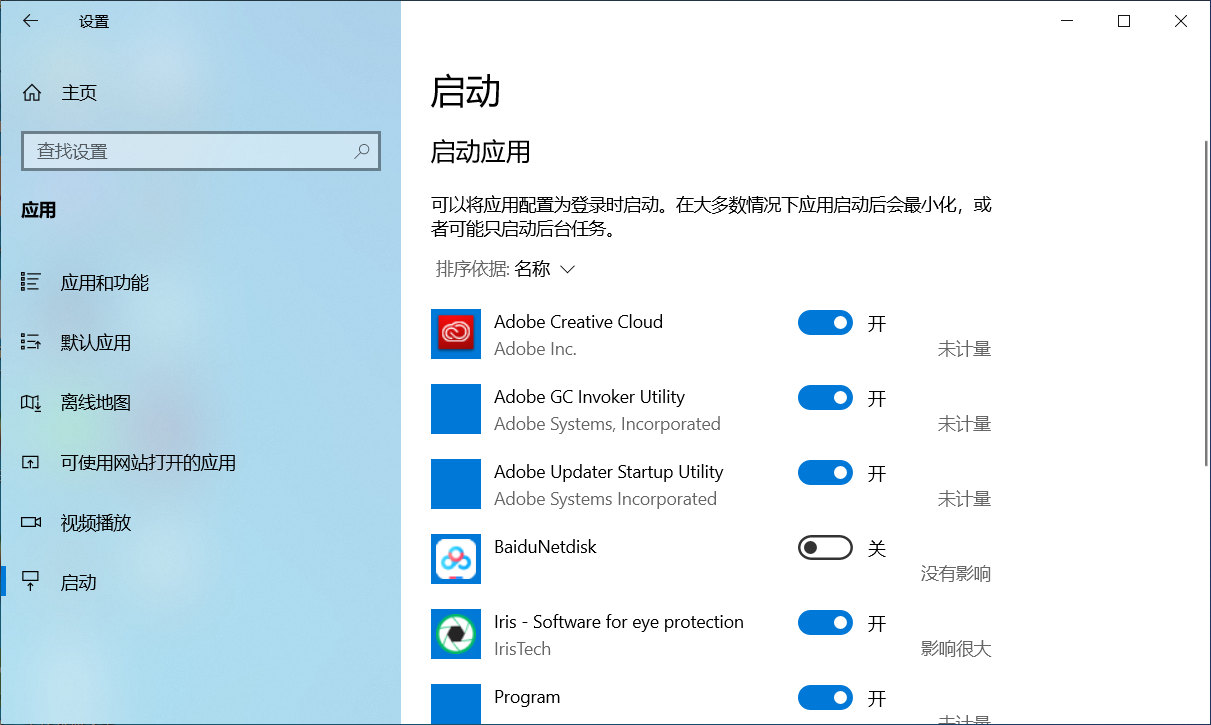Click the Adobe Inc. publisher text

click(x=535, y=349)
